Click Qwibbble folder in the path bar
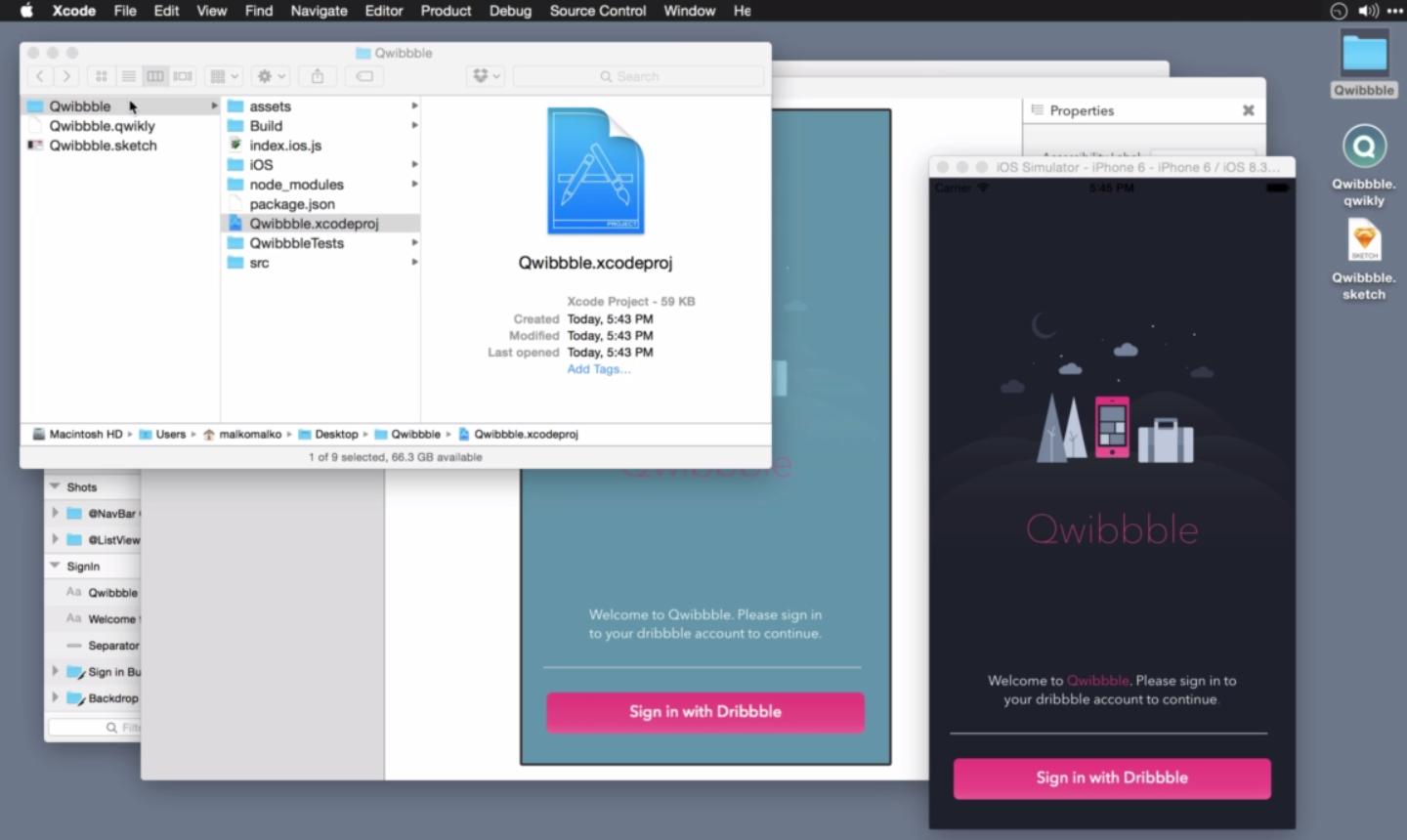 coord(408,435)
